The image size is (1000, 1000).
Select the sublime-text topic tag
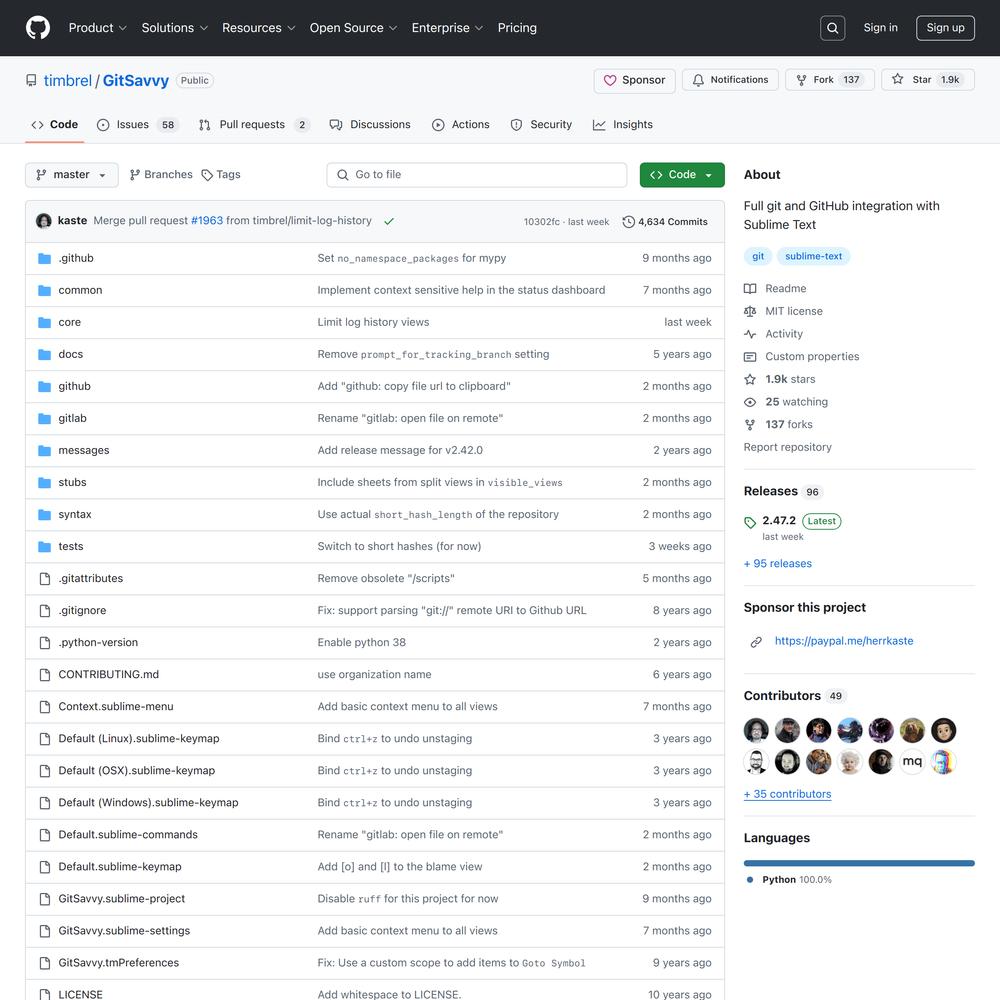coord(813,256)
